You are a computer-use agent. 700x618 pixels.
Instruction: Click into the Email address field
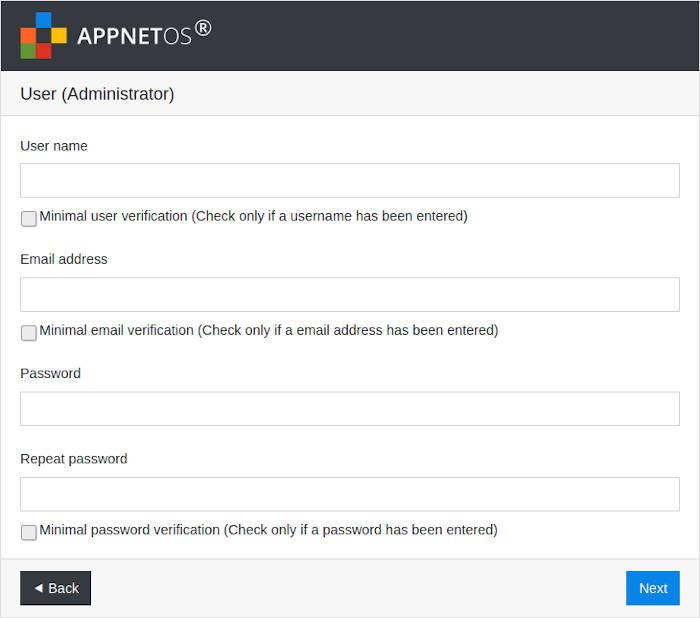pyautogui.click(x=350, y=295)
